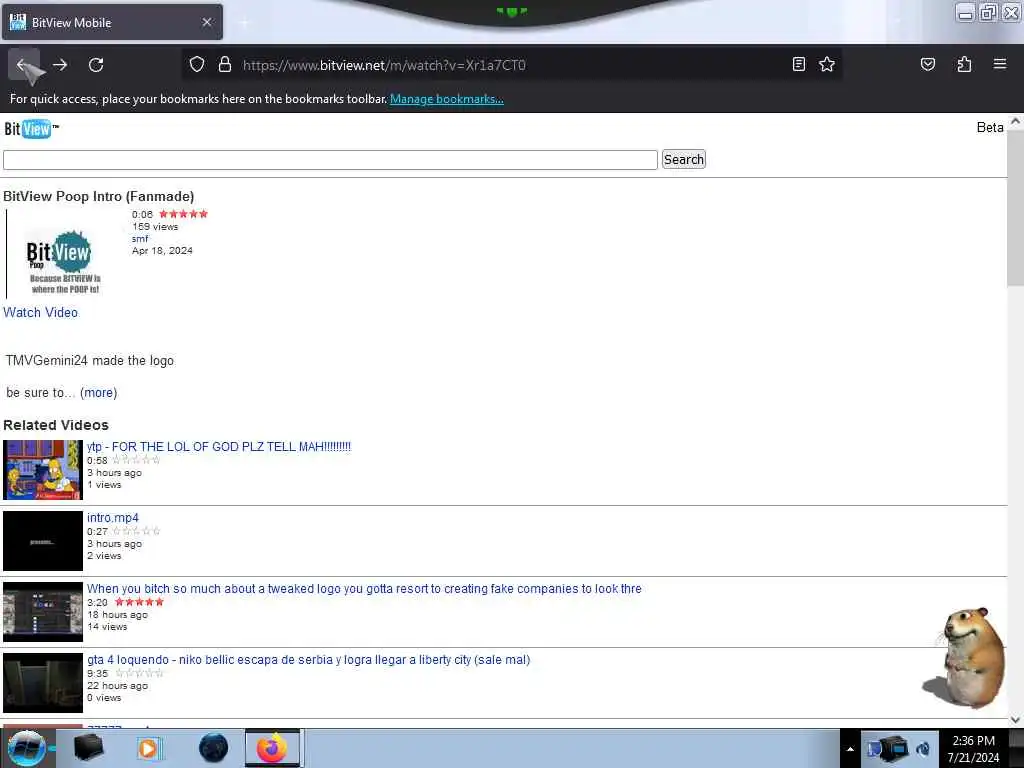Click the scrollbar down arrow
The height and width of the screenshot is (768, 1024).
[x=1015, y=720]
